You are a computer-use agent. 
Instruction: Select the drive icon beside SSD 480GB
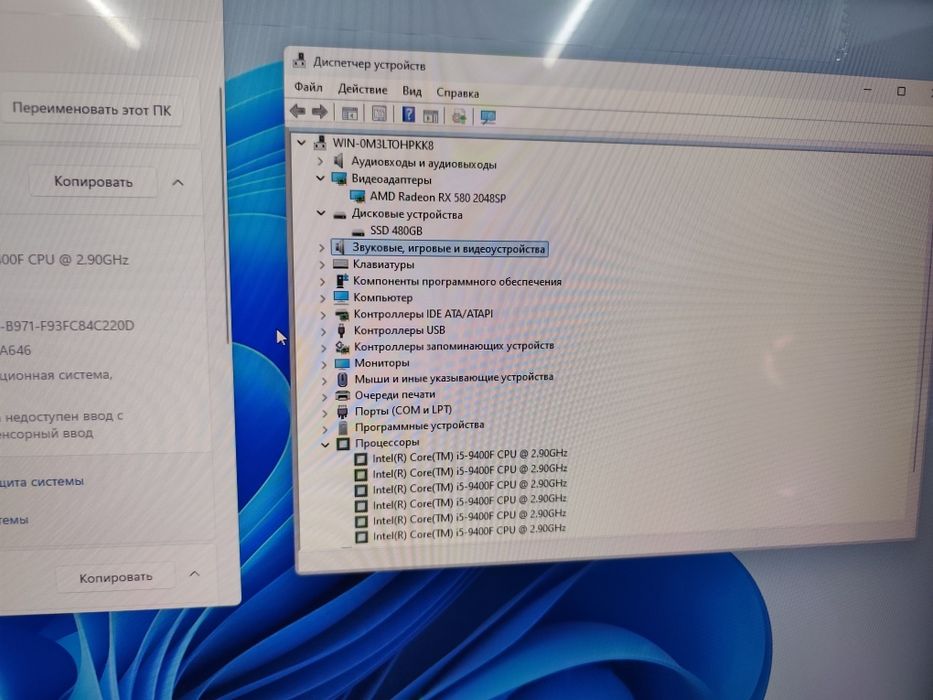(358, 231)
